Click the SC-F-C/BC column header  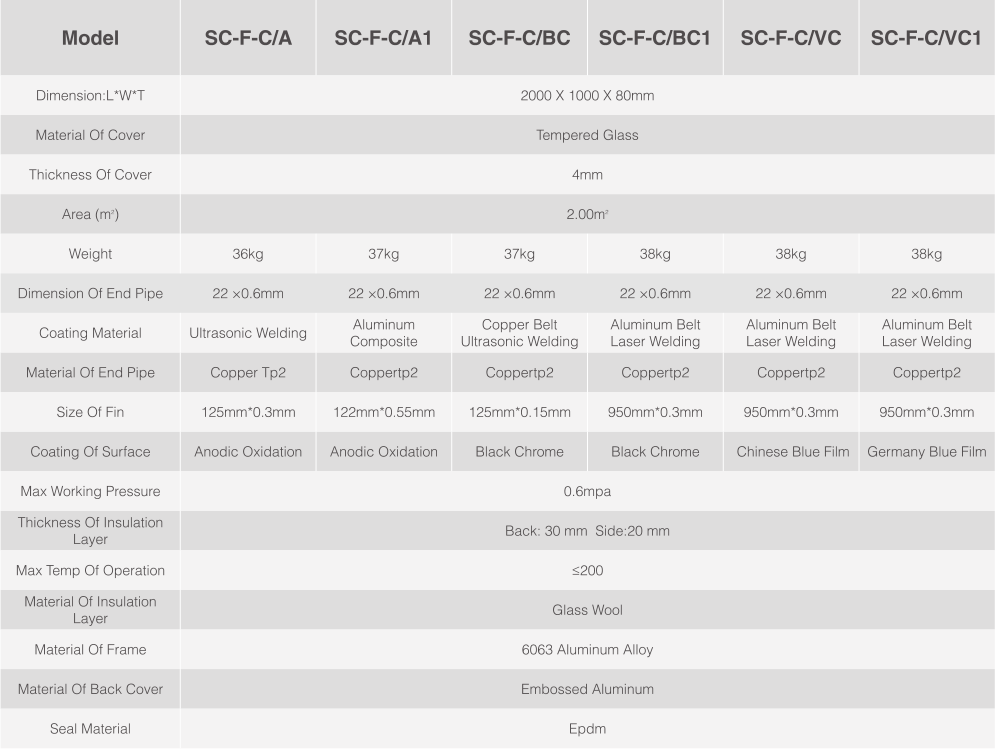coord(520,37)
